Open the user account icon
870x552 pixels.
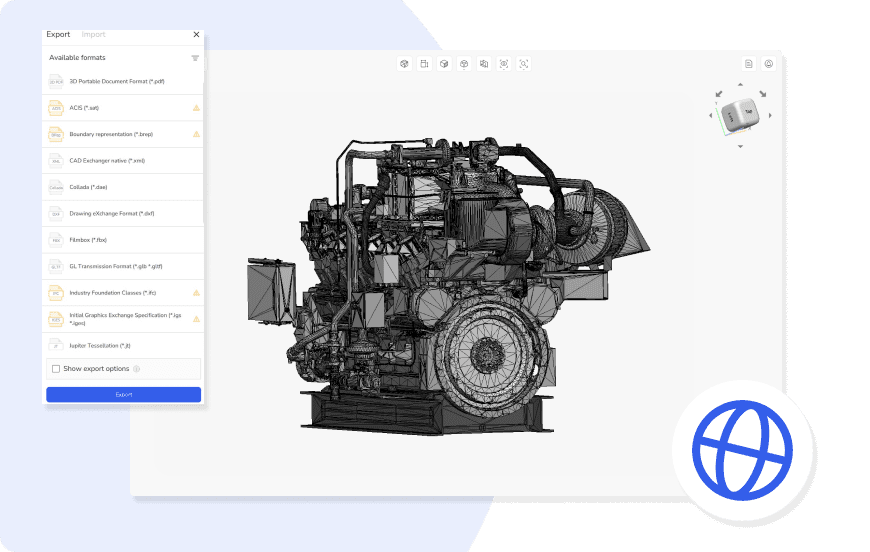click(x=768, y=64)
